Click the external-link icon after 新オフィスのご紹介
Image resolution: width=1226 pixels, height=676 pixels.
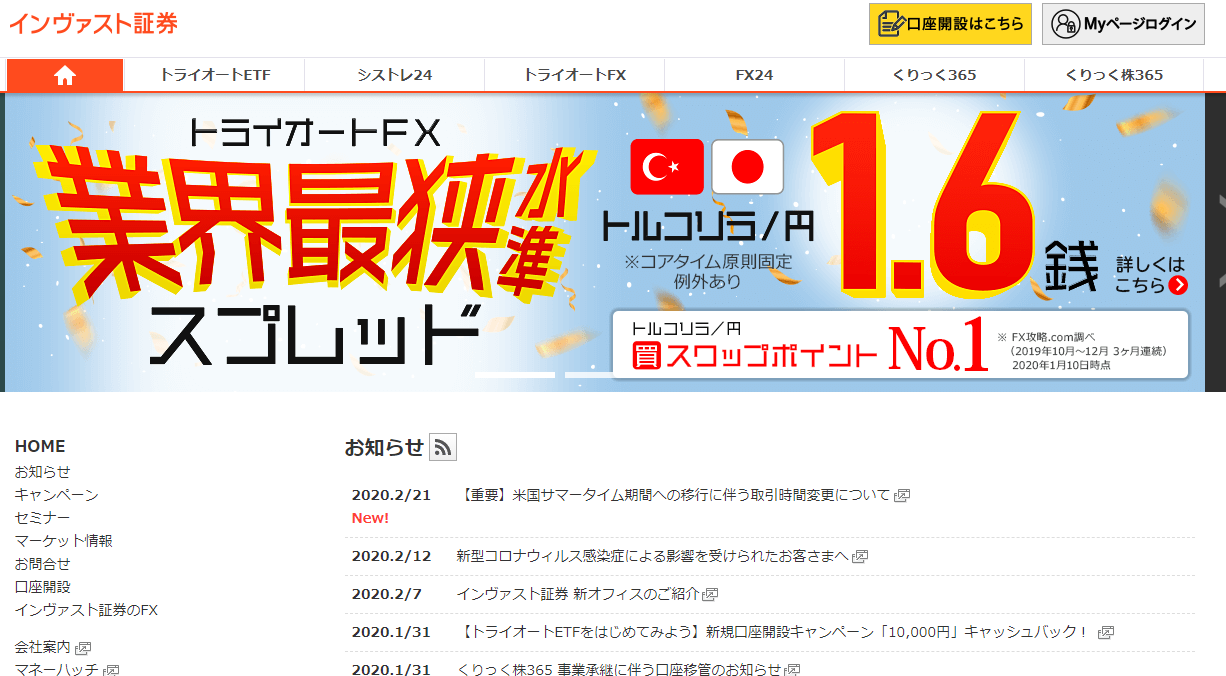click(x=710, y=594)
